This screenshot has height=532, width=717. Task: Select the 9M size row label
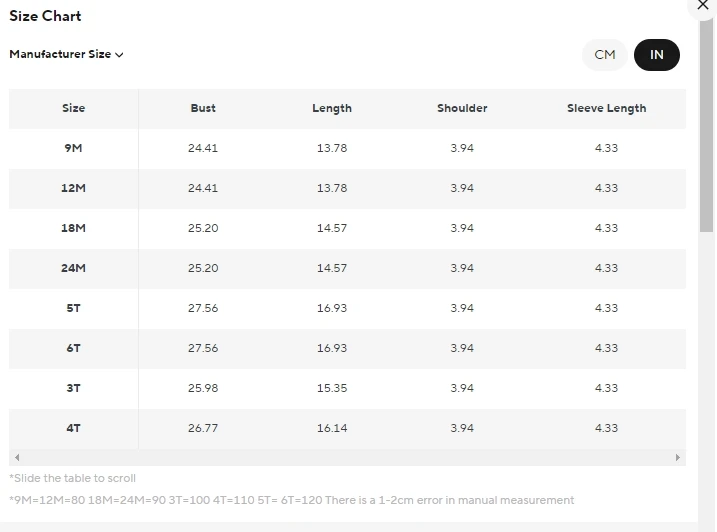[73, 148]
